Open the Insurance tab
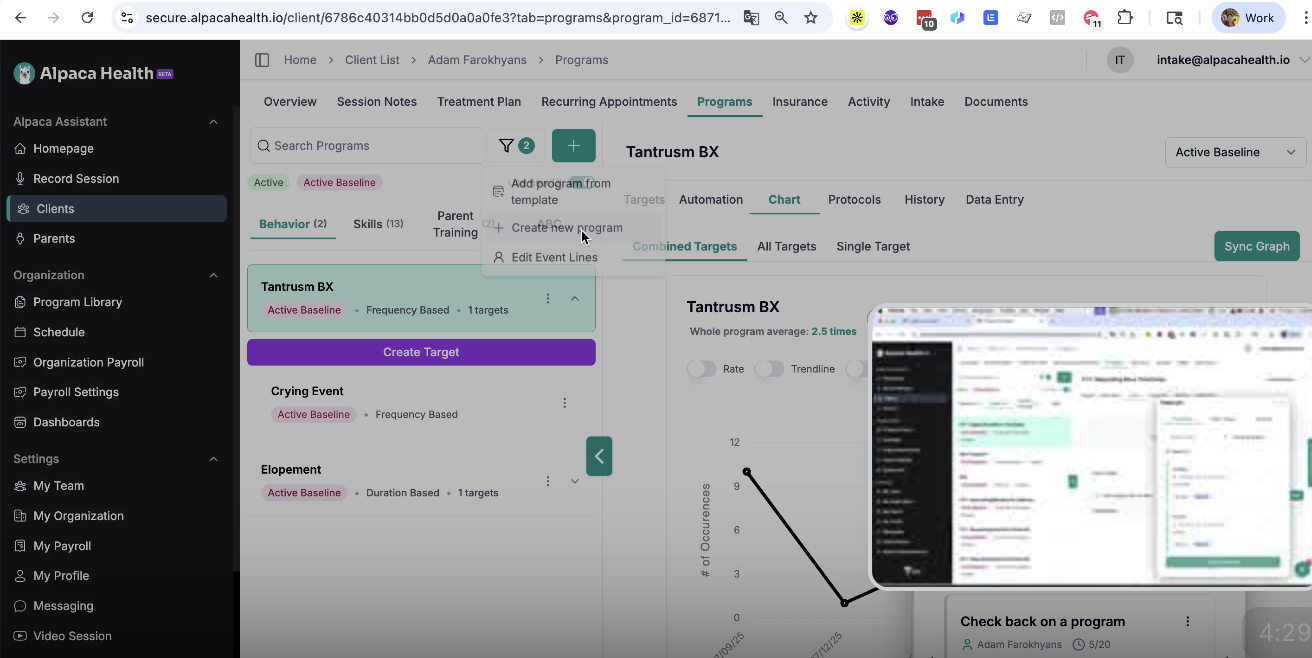Screen dimensions: 1312x658 tap(800, 102)
